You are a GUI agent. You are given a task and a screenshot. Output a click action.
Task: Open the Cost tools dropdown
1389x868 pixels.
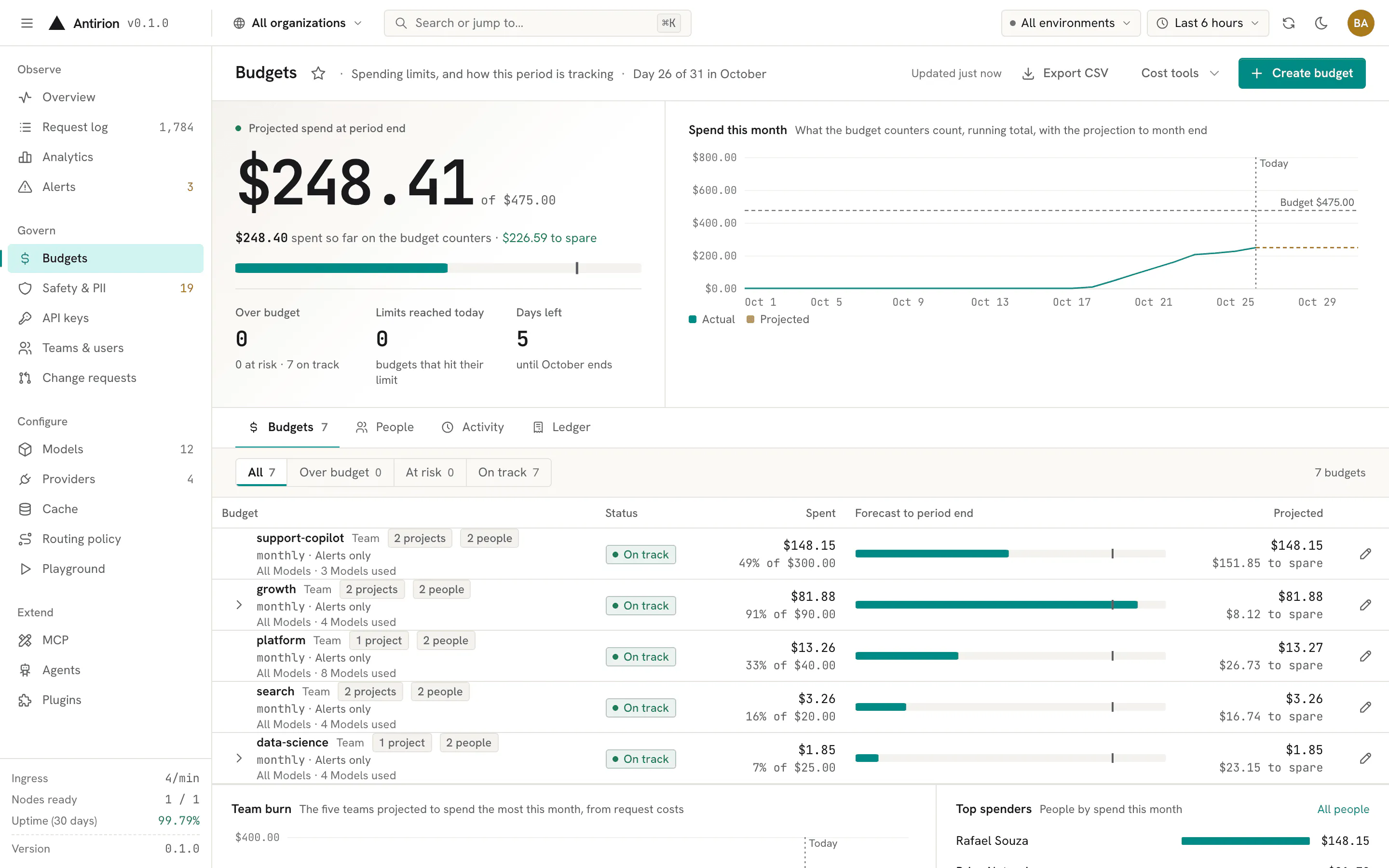coord(1180,73)
